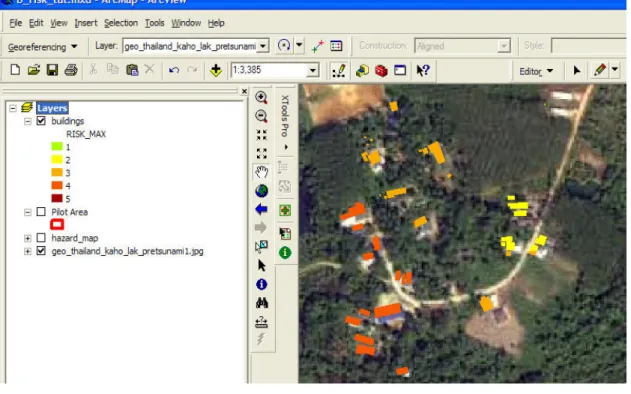This screenshot has height=394, width=631.
Task: Open the Selection menu
Action: pyautogui.click(x=121, y=23)
